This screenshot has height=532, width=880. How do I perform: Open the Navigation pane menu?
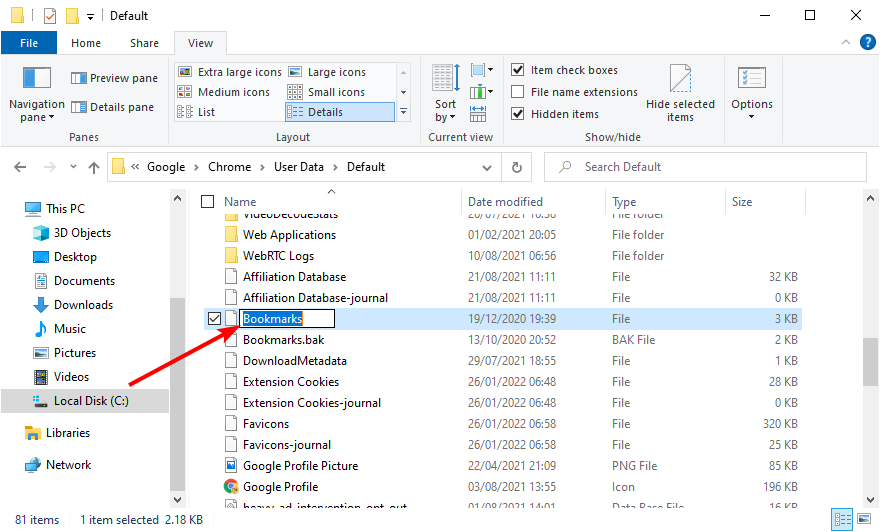(x=36, y=94)
